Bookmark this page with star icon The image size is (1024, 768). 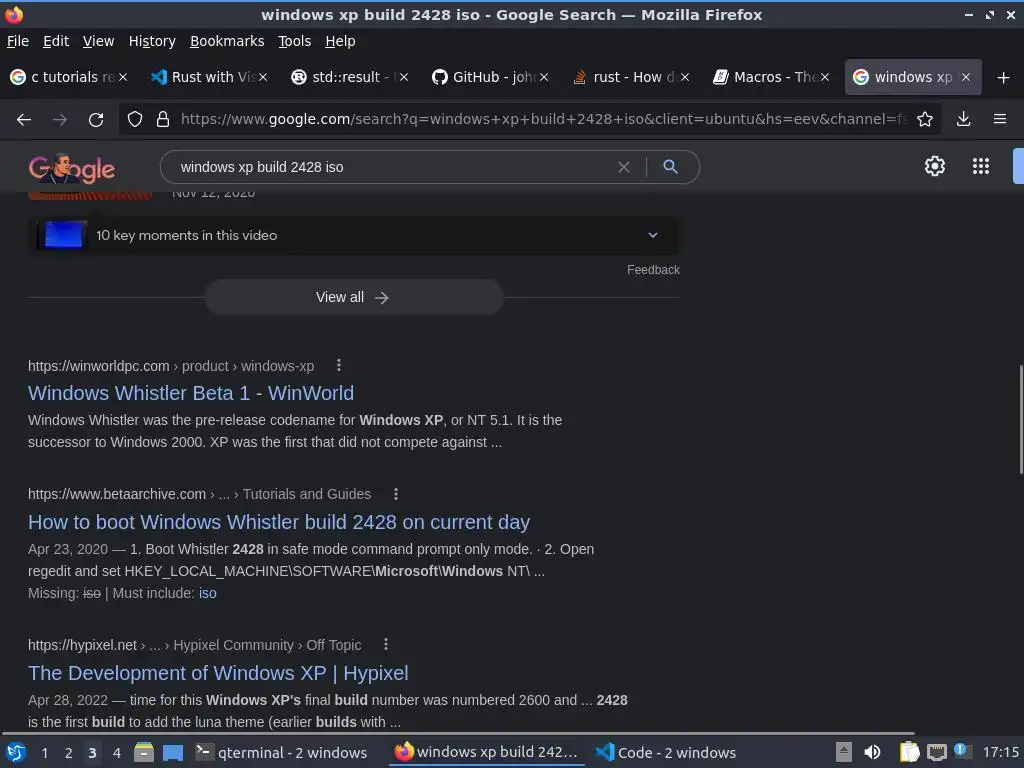coord(925,119)
